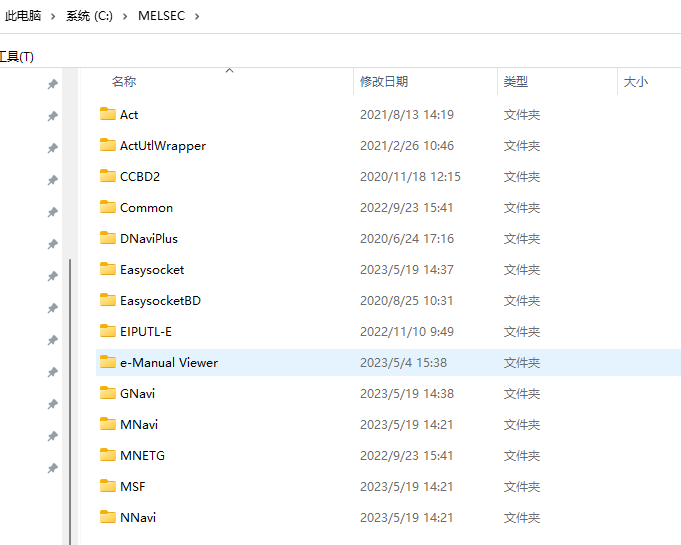Click date 2022/11/10 9:49
Screen dimensions: 681x545
407,331
